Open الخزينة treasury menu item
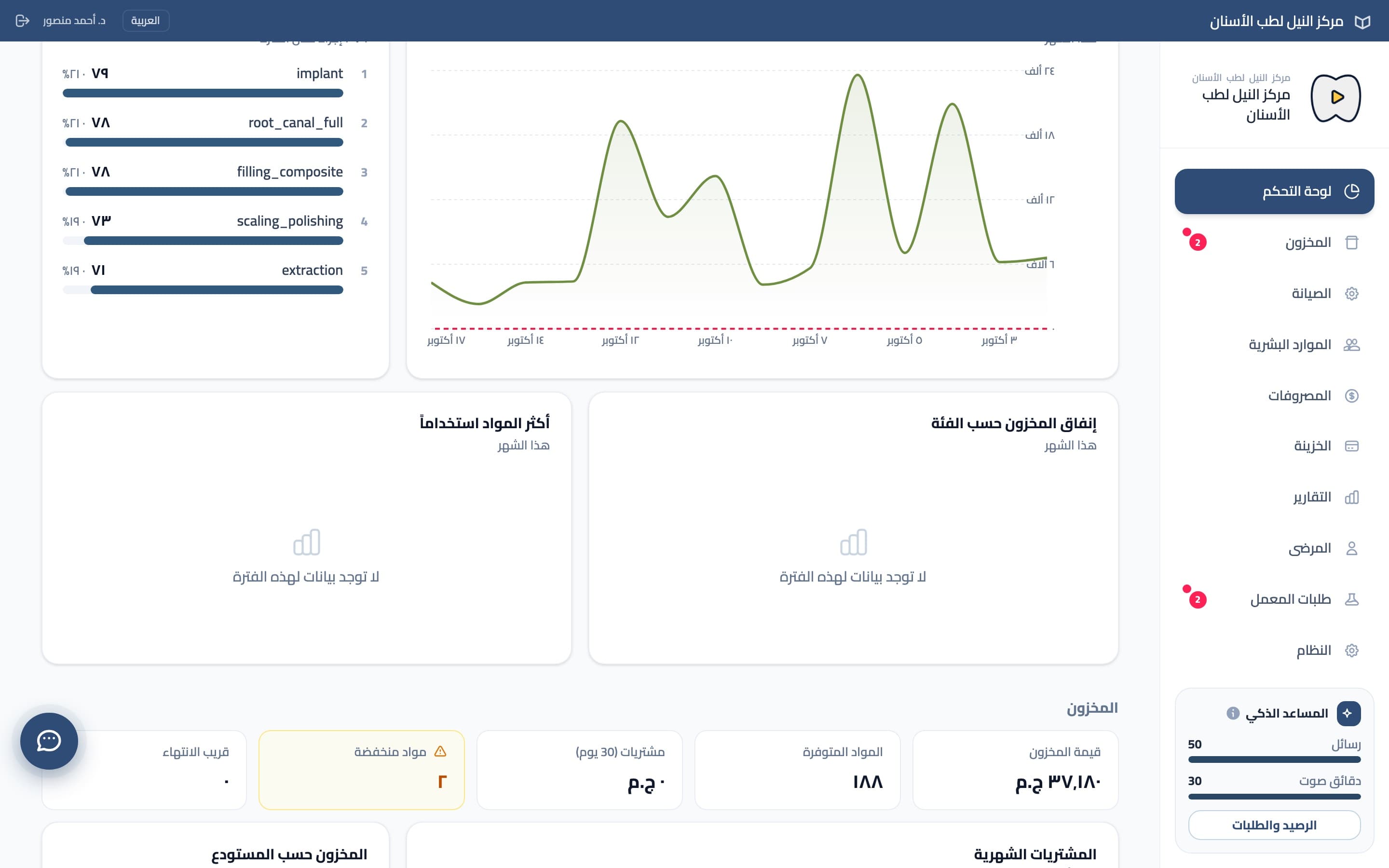Screen dimensions: 1389x868 click(x=1274, y=446)
